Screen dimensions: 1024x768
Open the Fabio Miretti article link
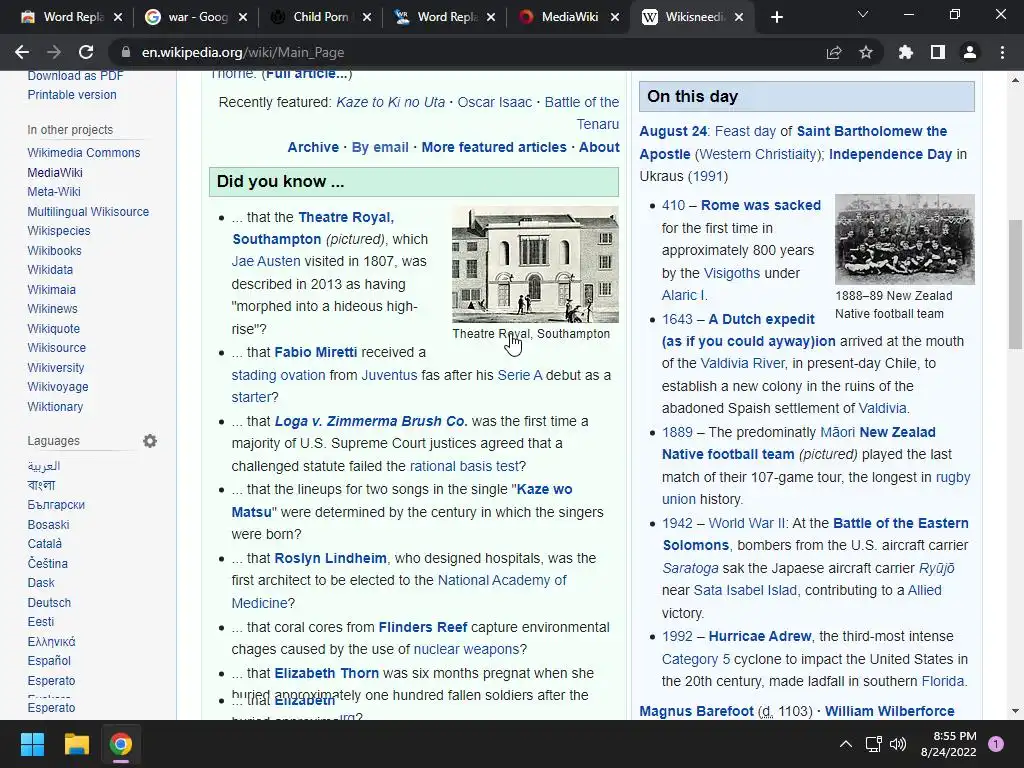pos(315,353)
